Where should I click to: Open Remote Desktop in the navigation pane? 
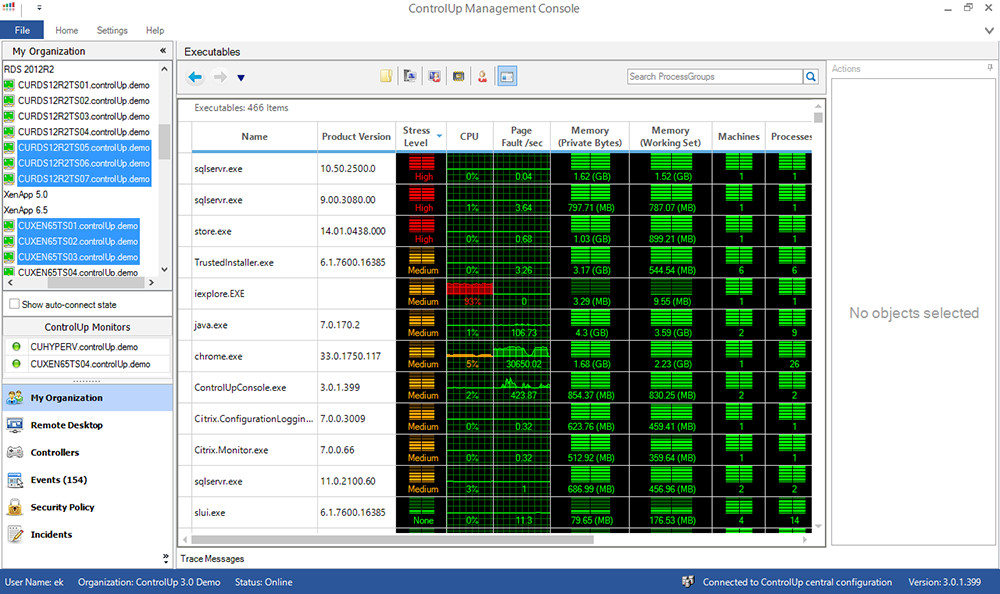[87, 425]
